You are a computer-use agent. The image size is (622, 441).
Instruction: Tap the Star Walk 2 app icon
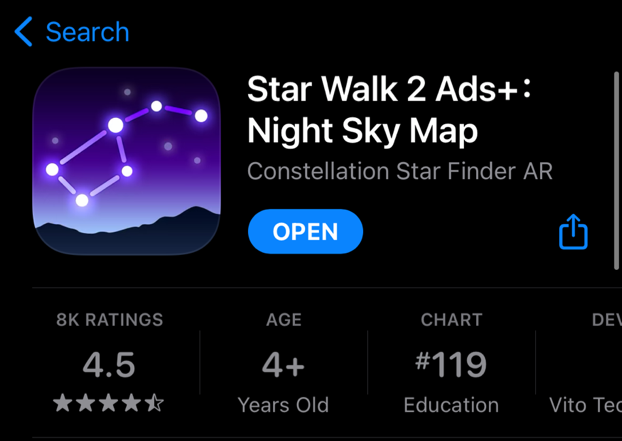tap(127, 161)
